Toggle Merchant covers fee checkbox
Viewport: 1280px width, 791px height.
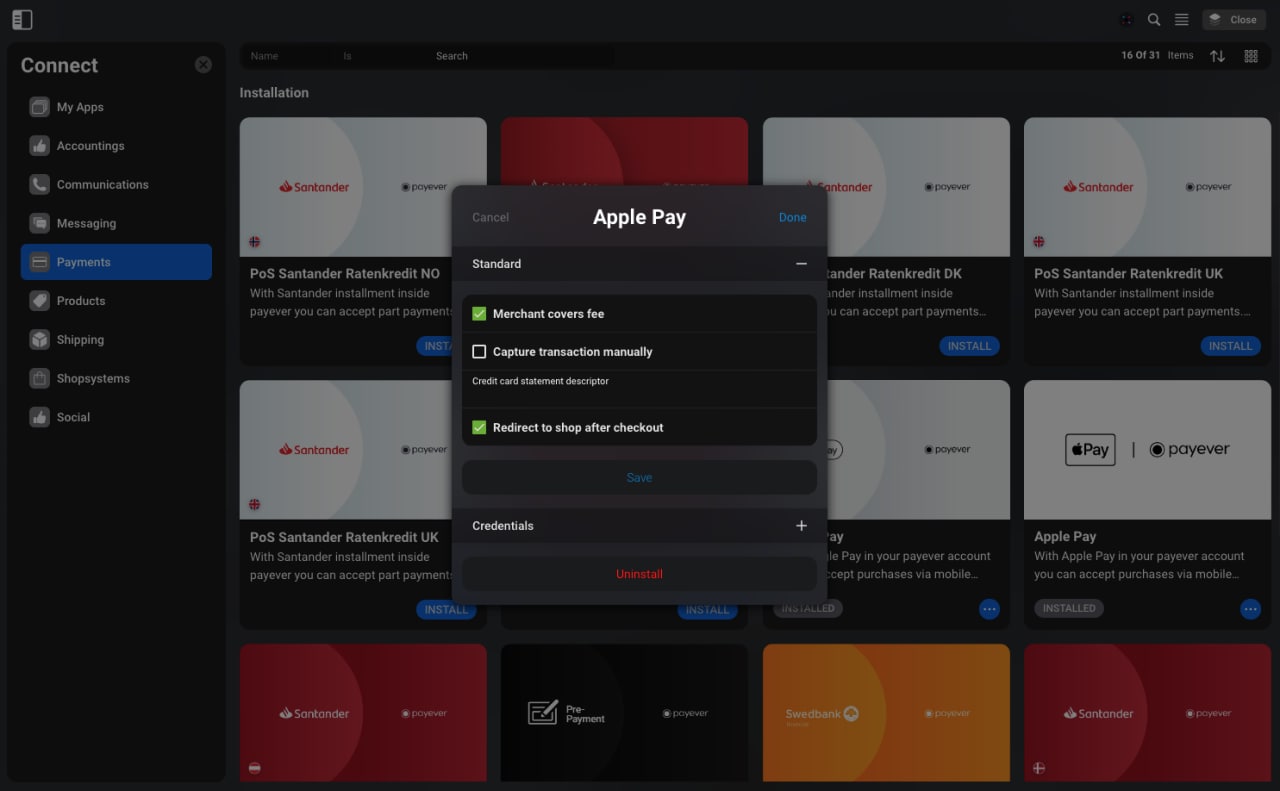pyautogui.click(x=479, y=314)
